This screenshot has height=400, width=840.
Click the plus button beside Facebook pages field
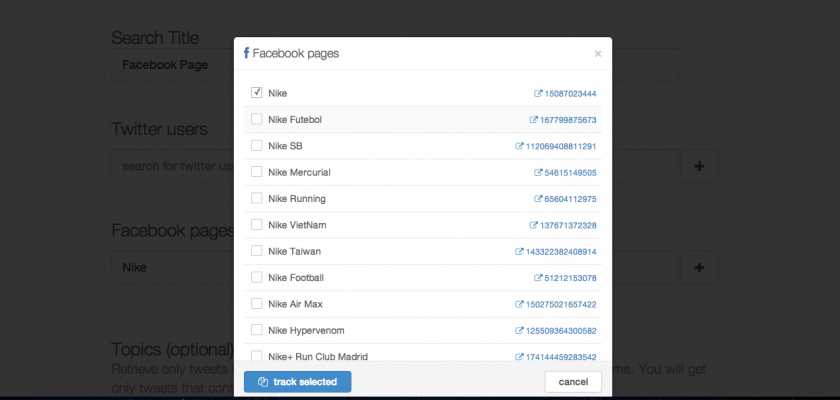tap(699, 267)
